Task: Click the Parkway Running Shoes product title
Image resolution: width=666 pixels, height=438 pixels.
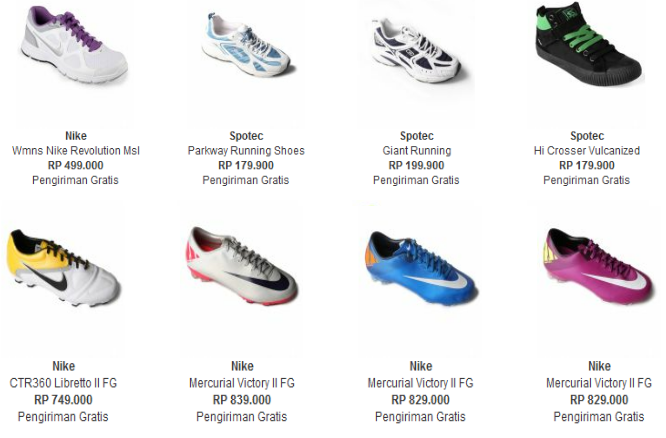Action: coord(246,151)
